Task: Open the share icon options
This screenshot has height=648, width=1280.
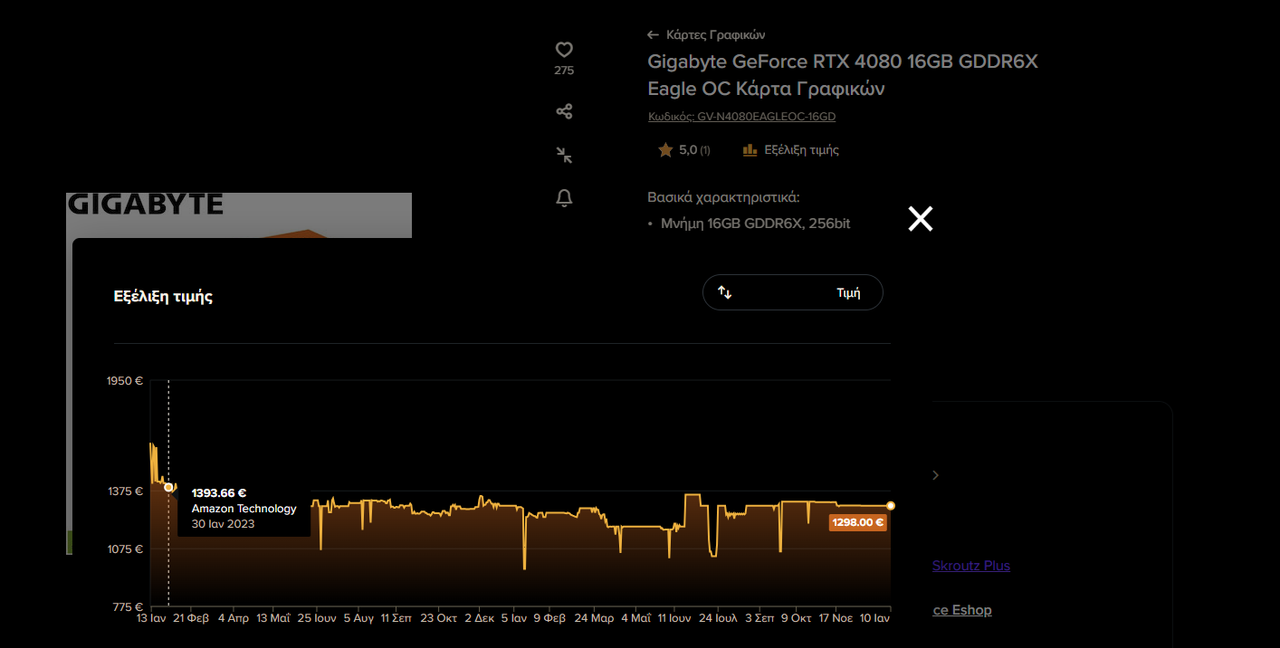Action: (564, 111)
